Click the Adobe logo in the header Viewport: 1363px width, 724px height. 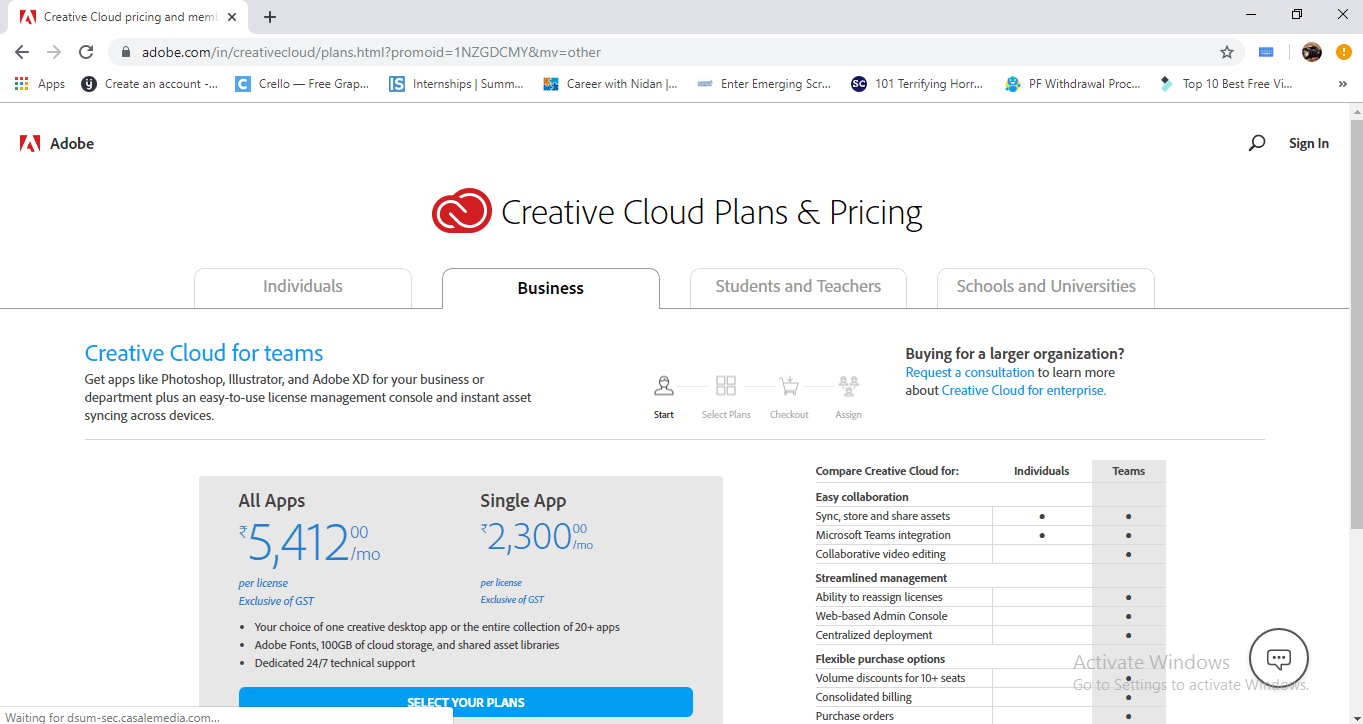(57, 144)
